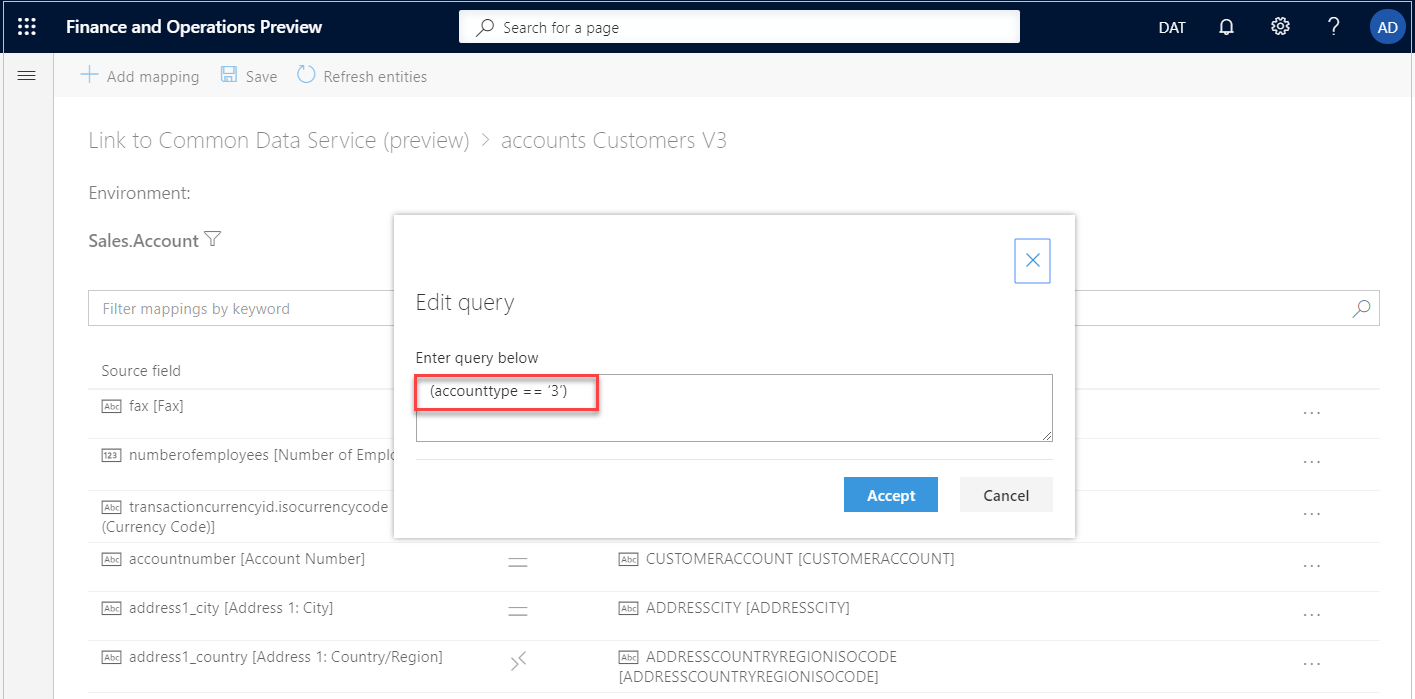Screen dimensions: 1415x699
Task: Click Add mapping in the toolbar
Action: tap(140, 76)
